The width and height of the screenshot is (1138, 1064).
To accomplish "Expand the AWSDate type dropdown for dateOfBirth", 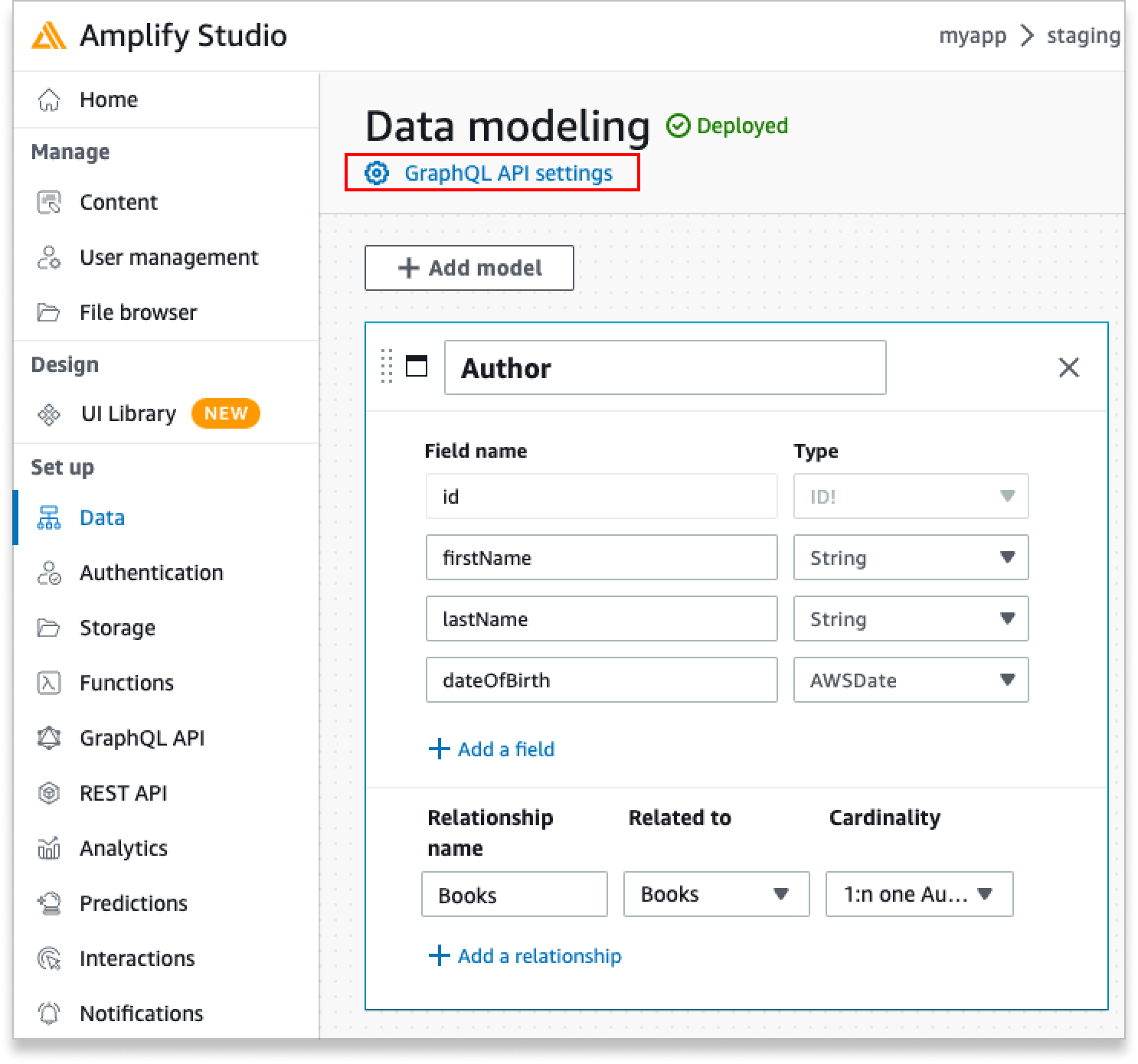I will pyautogui.click(x=1007, y=680).
